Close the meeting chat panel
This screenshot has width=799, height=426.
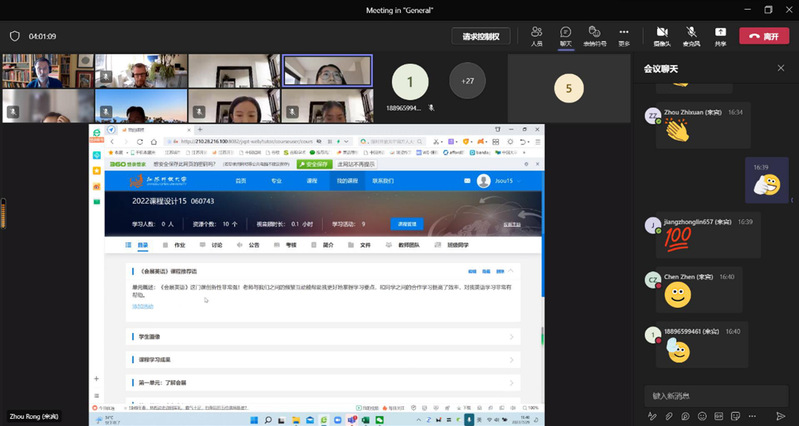(781, 68)
